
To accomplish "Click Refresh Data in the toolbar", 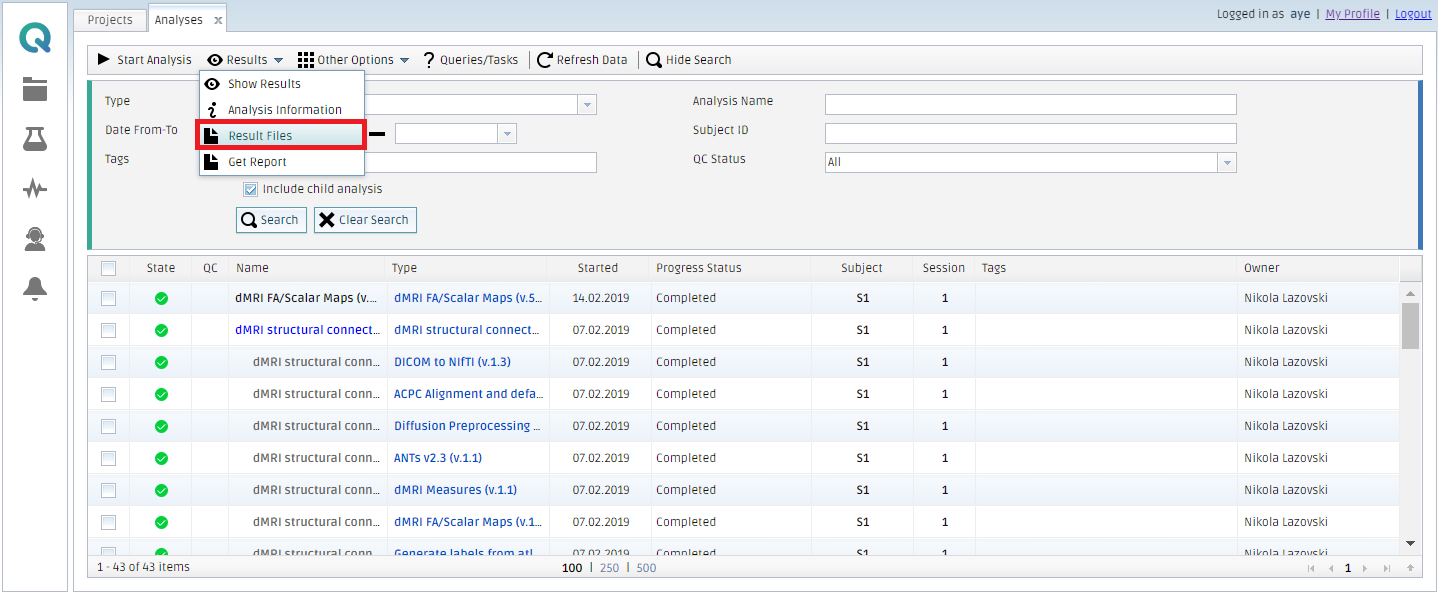I will 583,60.
